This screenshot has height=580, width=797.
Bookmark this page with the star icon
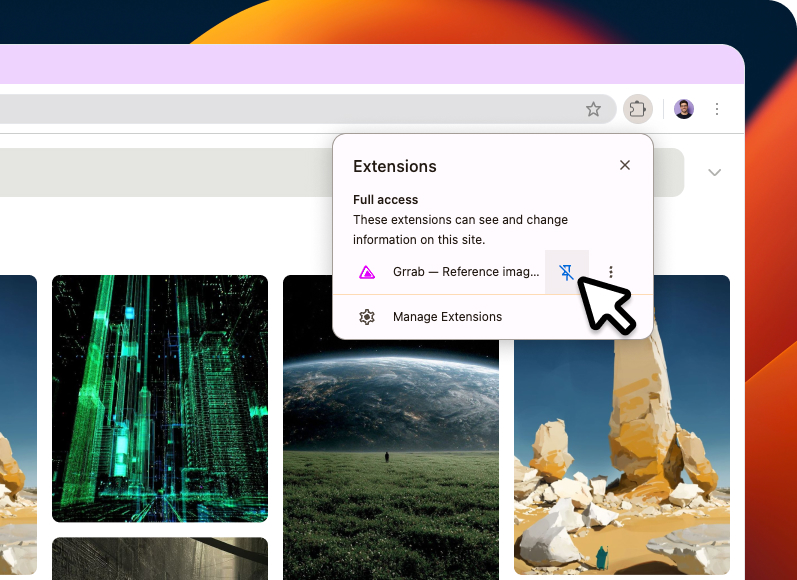pos(593,109)
